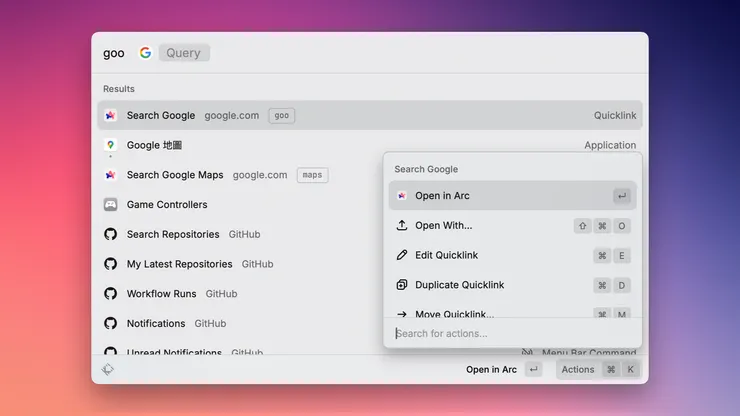Click GitHub icon next to Notifications
The image size is (740, 416).
click(x=110, y=323)
